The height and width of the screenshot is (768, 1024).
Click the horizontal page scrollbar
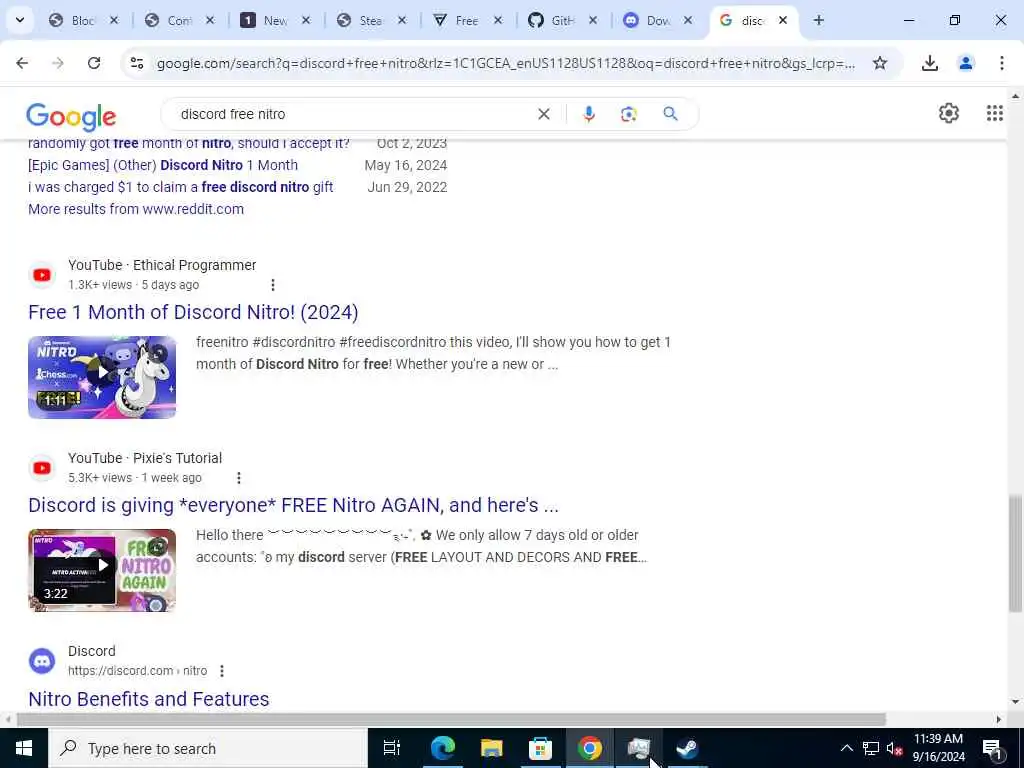pyautogui.click(x=451, y=719)
